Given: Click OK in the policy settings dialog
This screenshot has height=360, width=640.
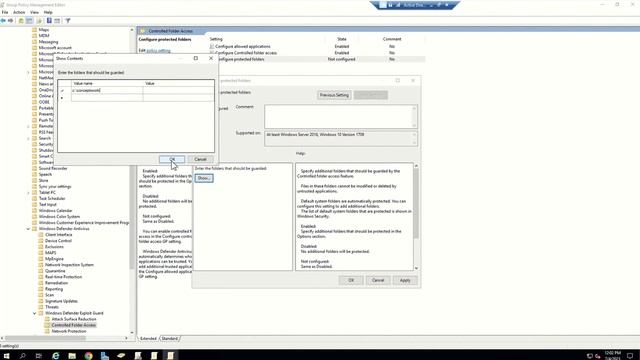Looking at the screenshot, I should 351,280.
